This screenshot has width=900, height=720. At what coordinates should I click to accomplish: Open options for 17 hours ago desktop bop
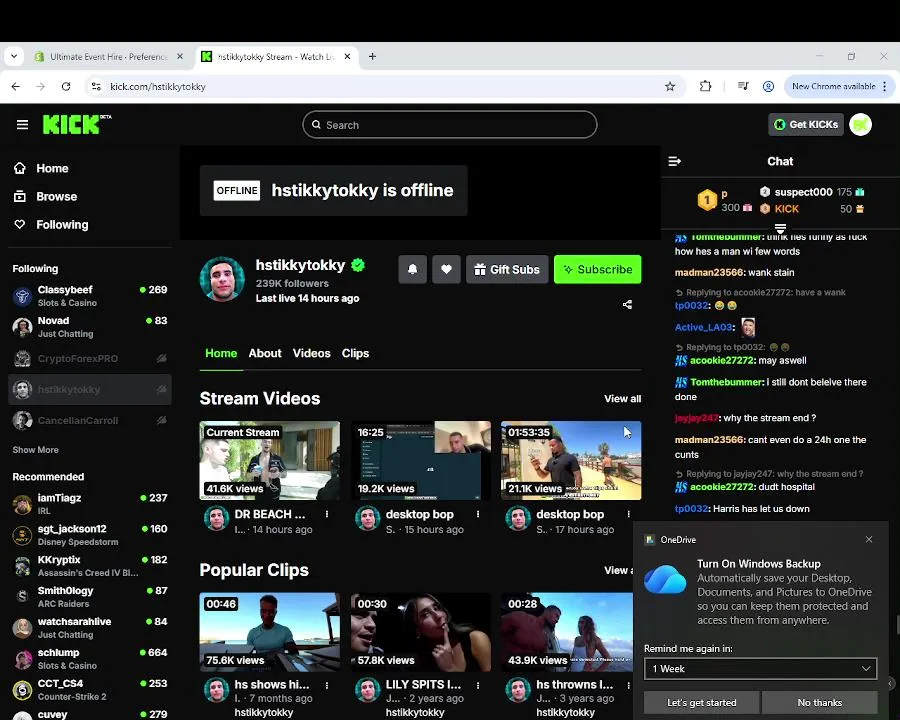pos(629,514)
